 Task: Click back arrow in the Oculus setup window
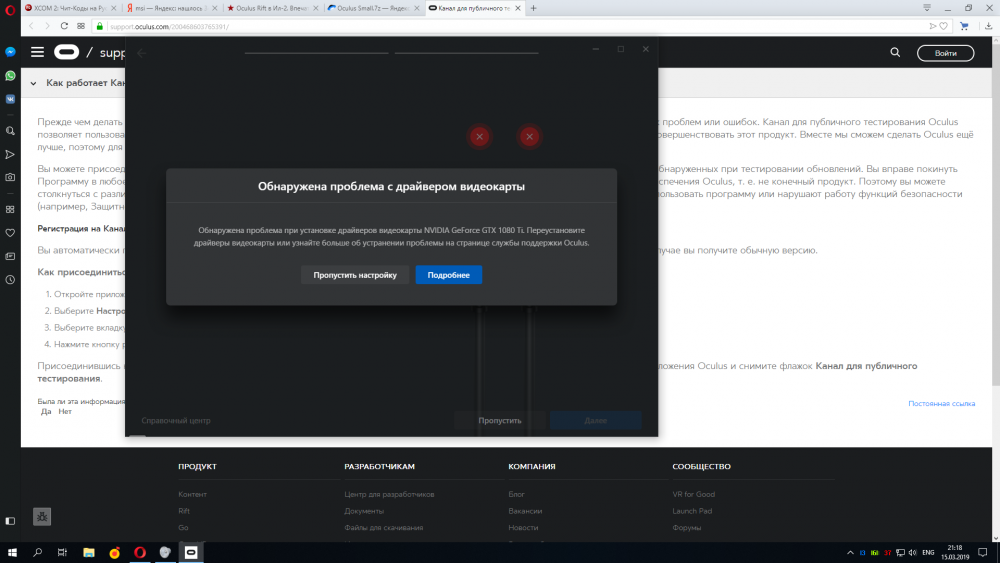pyautogui.click(x=142, y=54)
